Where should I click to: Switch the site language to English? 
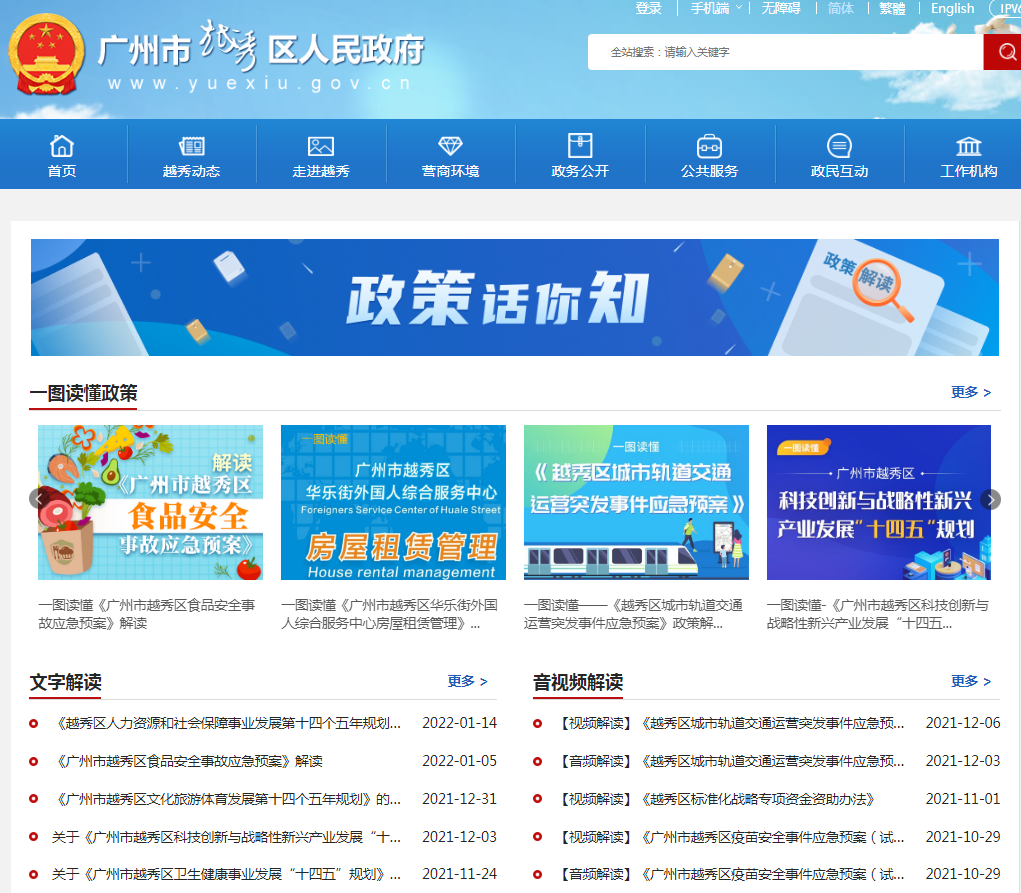point(952,8)
